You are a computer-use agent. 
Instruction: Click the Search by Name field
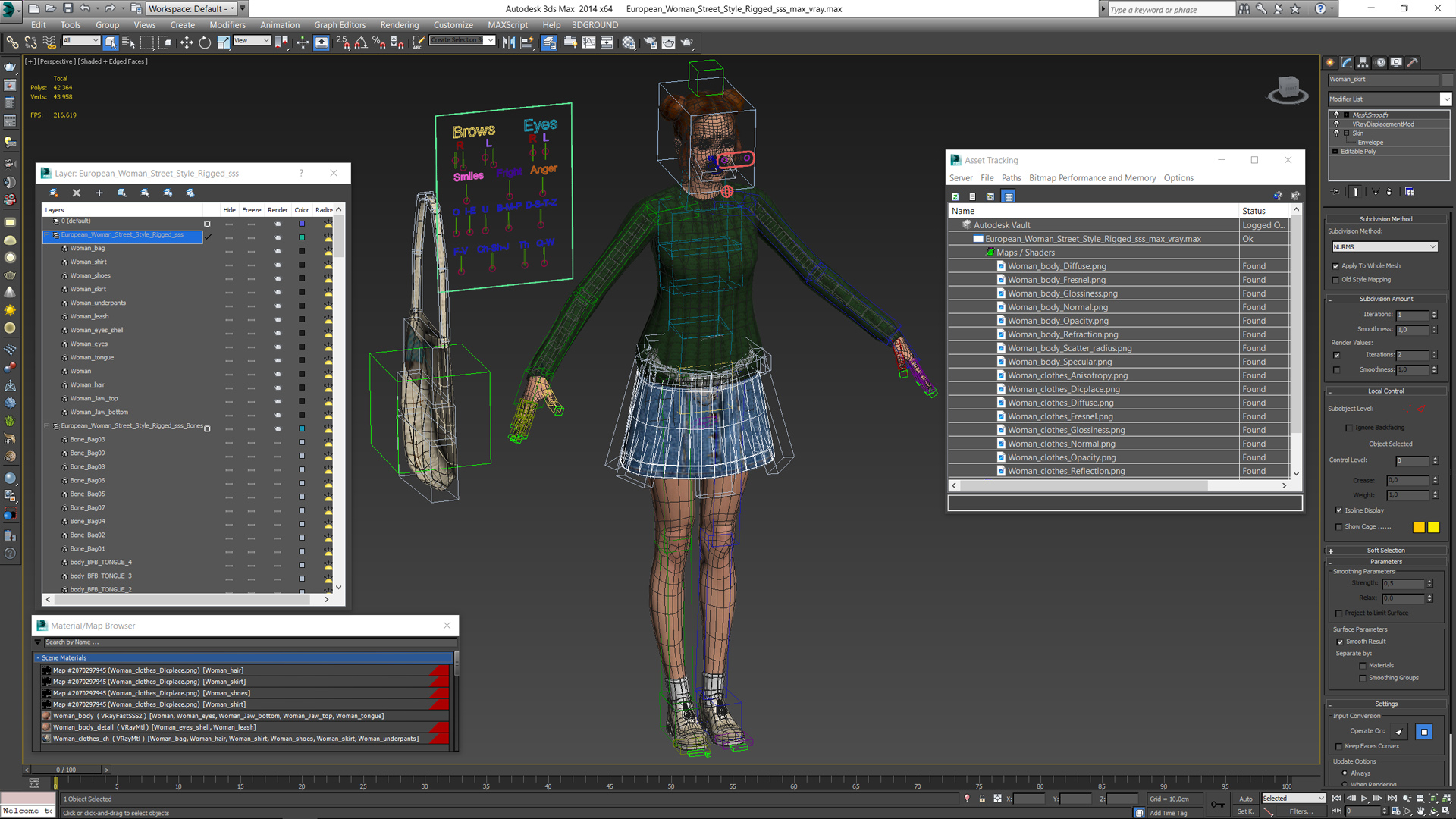(x=249, y=642)
